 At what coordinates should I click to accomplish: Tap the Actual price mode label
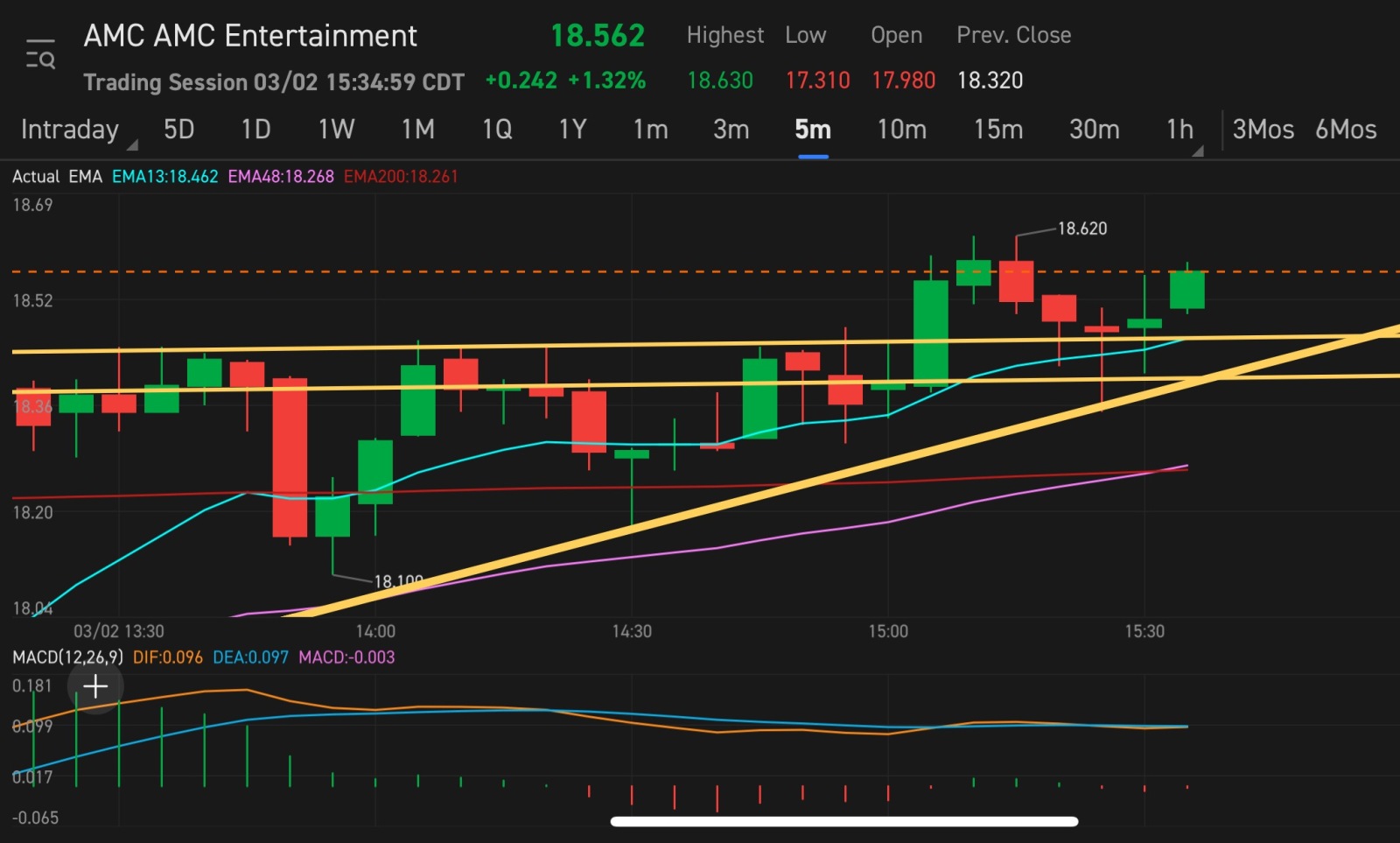click(x=36, y=177)
